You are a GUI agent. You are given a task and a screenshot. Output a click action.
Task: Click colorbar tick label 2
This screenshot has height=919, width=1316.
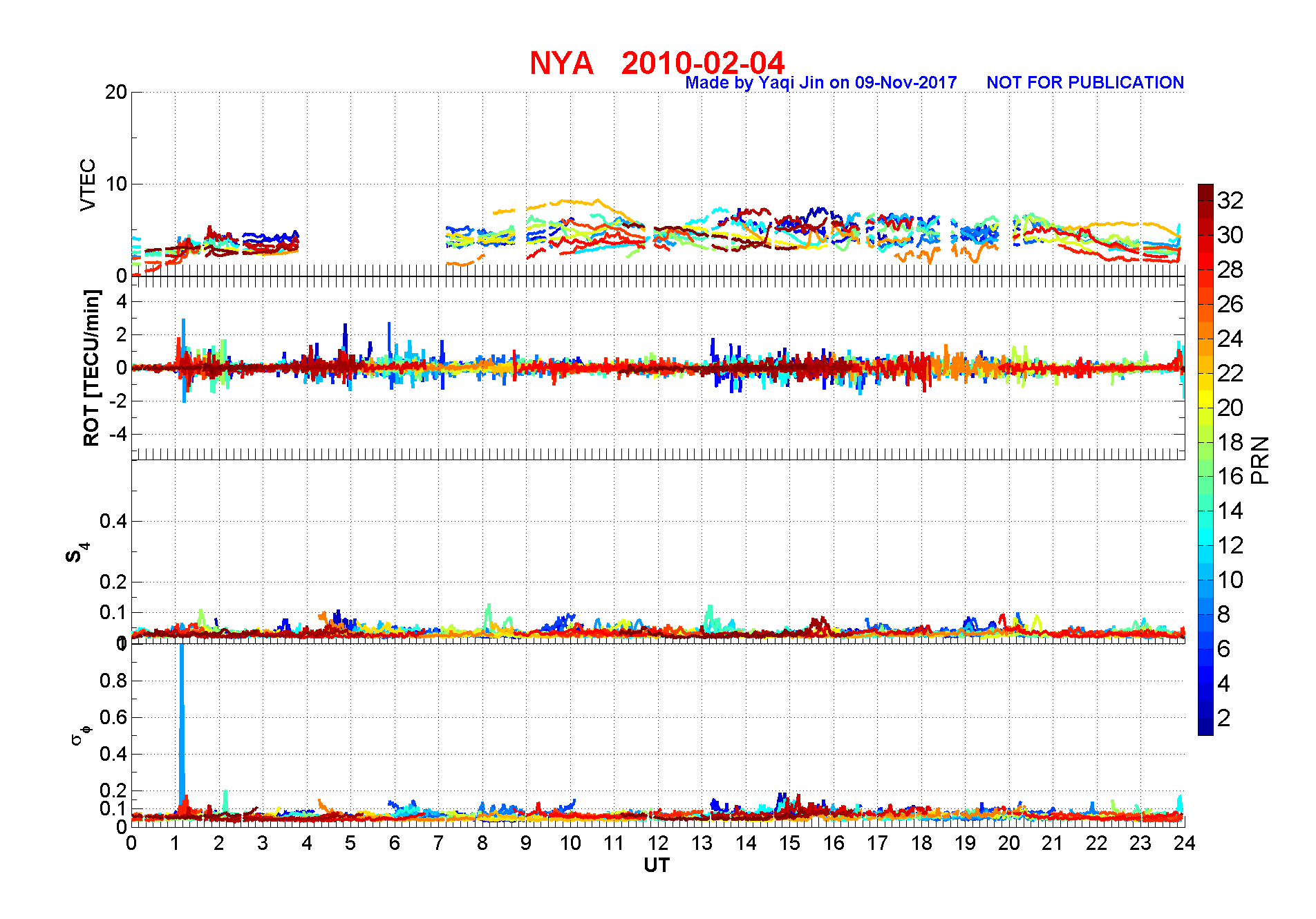pyautogui.click(x=1224, y=718)
